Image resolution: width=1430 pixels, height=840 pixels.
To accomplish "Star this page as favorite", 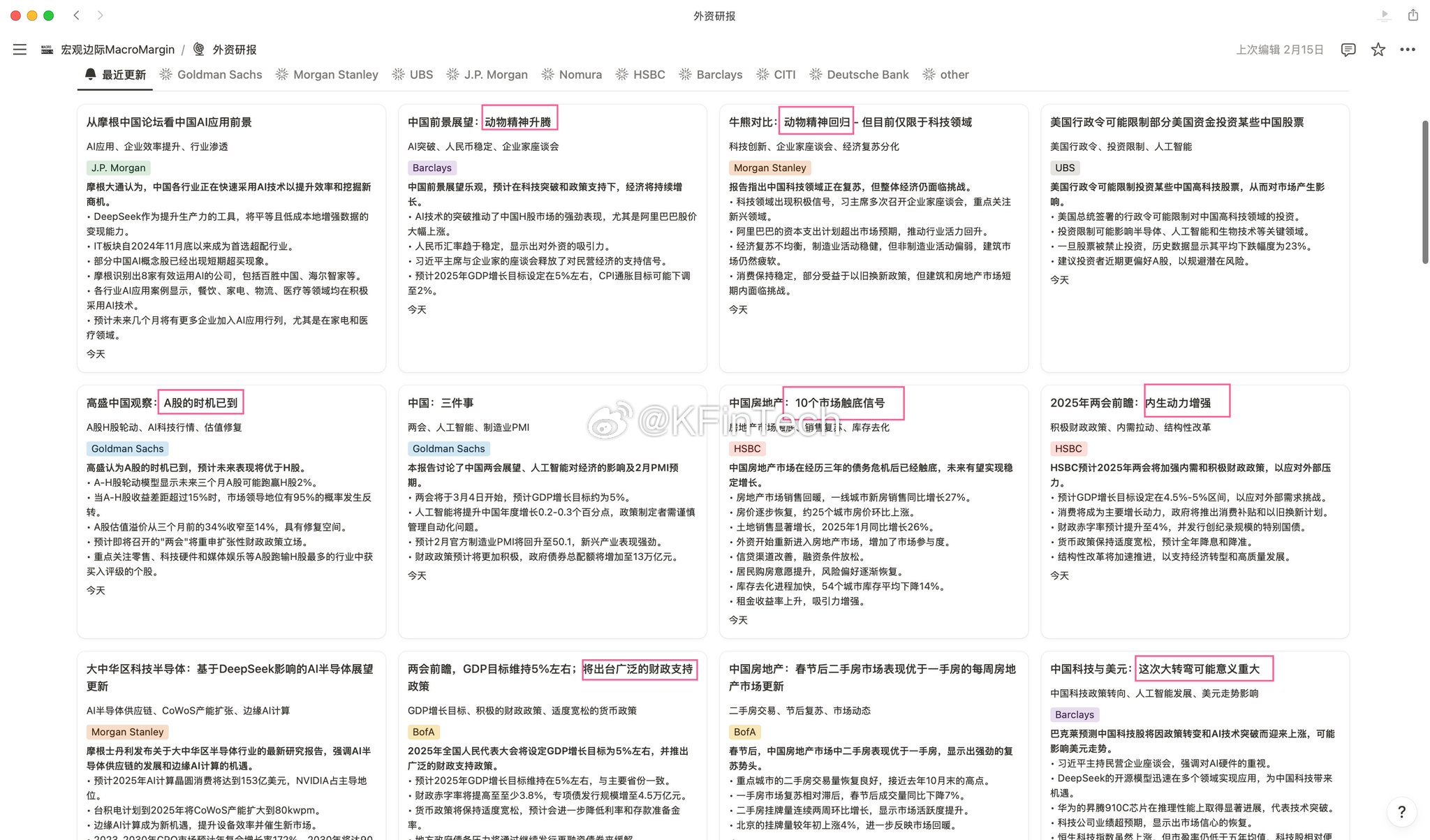I will tap(1378, 50).
